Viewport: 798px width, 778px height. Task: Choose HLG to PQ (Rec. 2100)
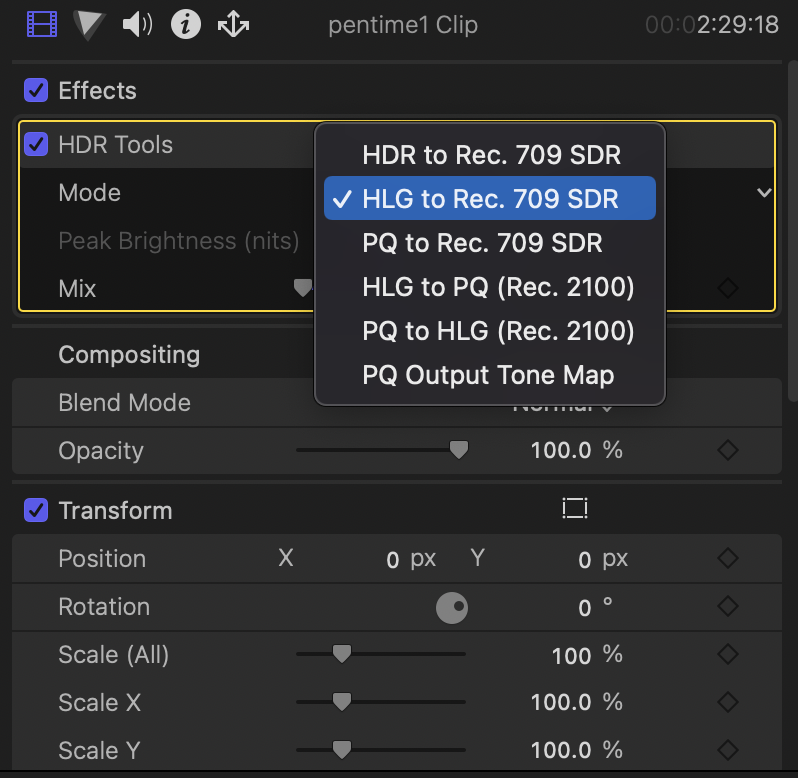pyautogui.click(x=490, y=287)
